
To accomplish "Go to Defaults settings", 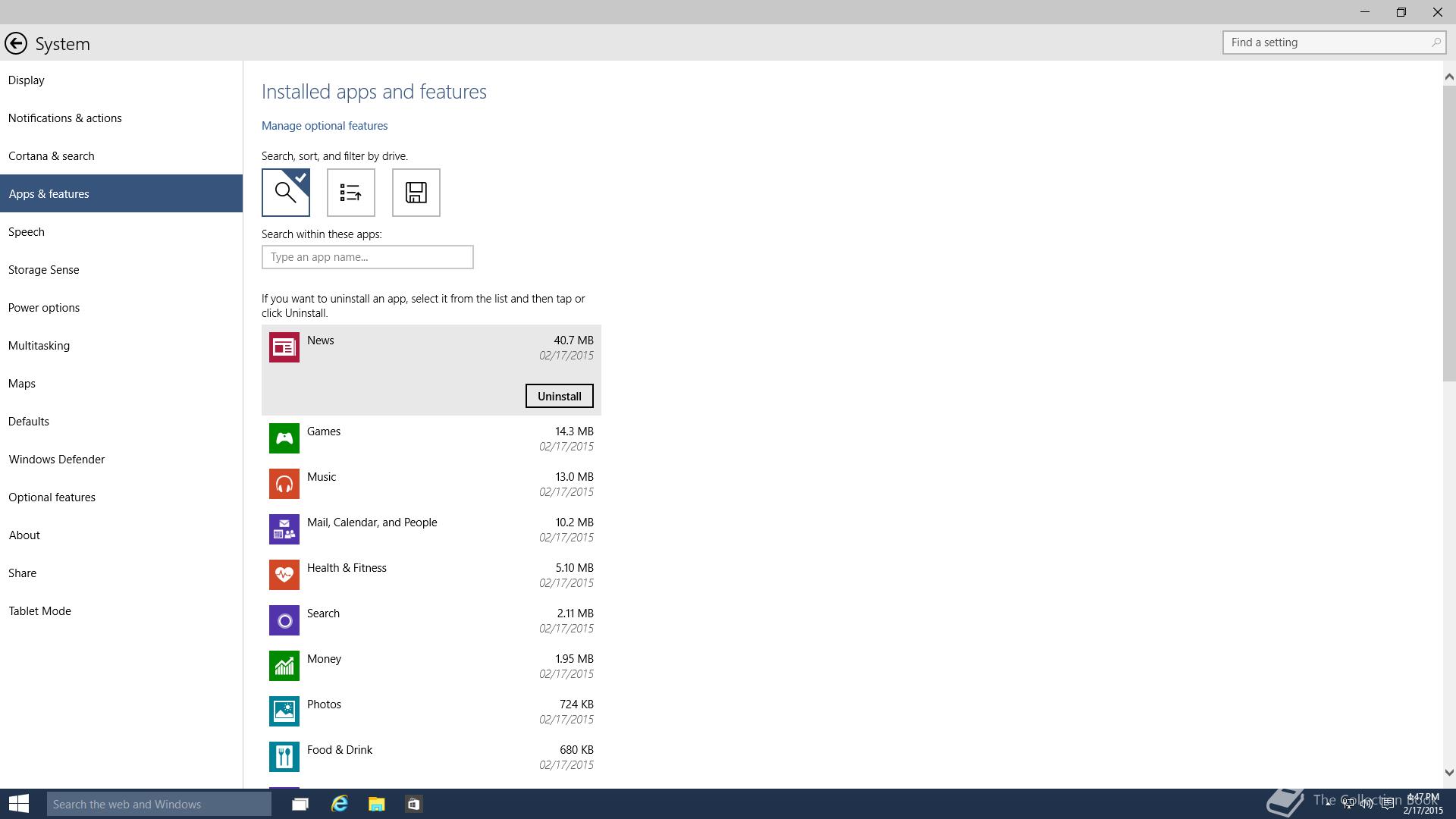I will click(121, 422).
